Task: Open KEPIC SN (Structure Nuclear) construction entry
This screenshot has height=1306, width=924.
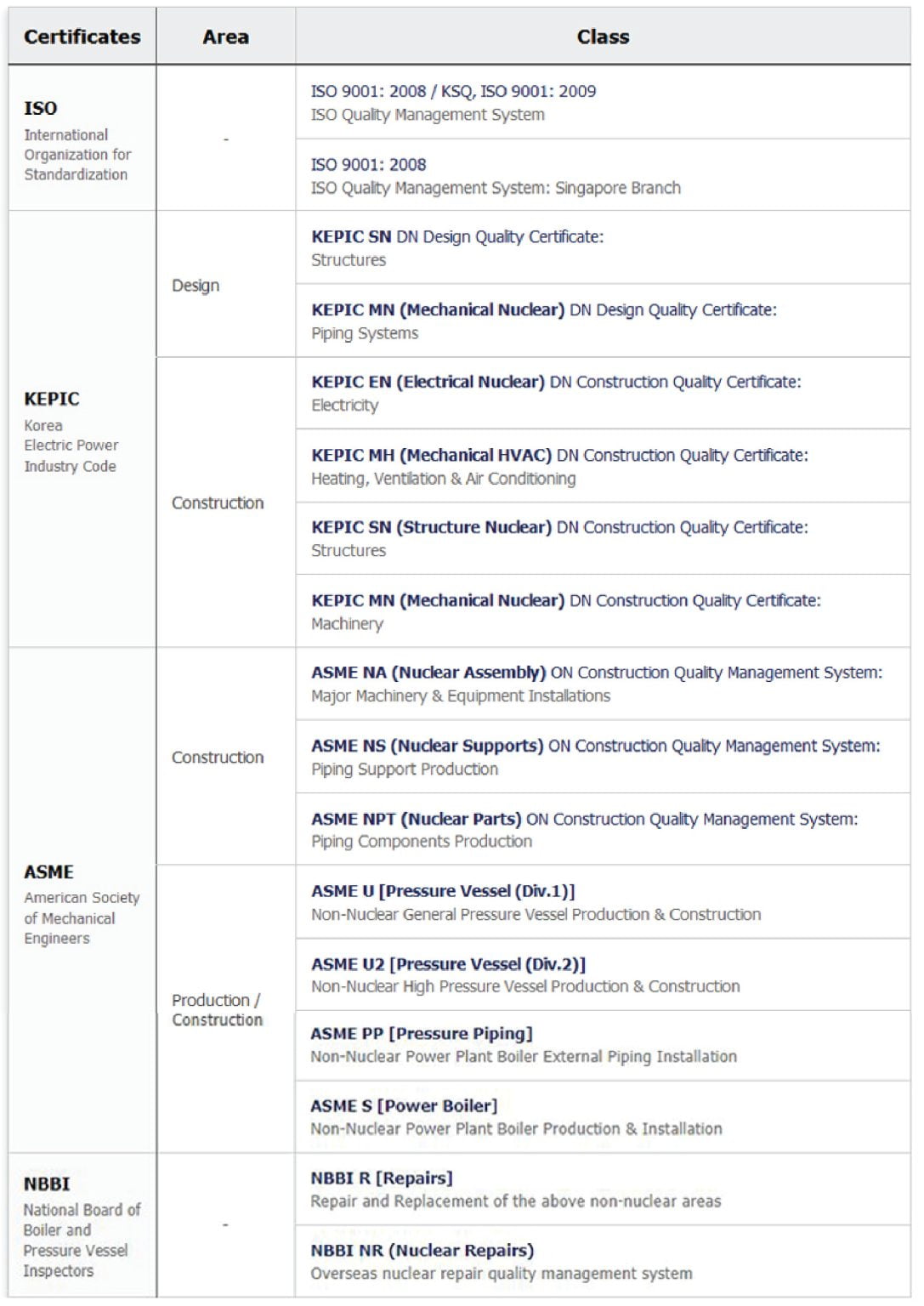Action: tap(558, 528)
